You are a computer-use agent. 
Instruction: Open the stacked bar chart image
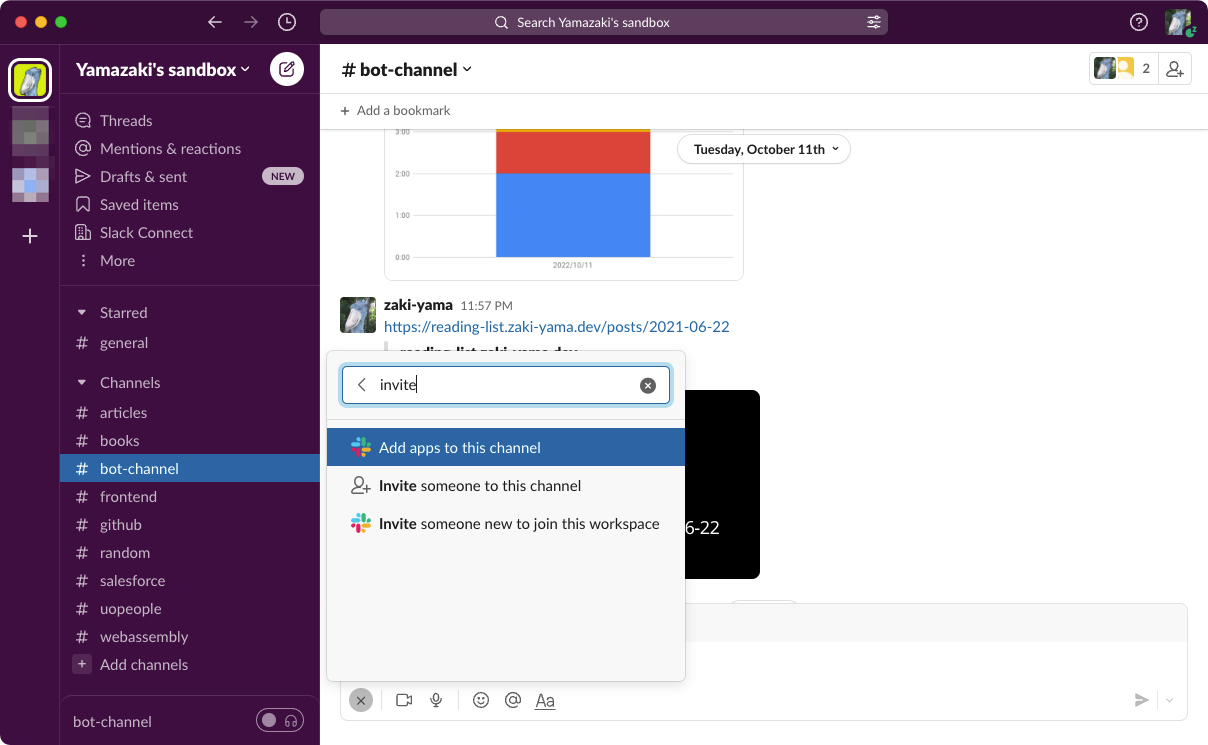[564, 204]
